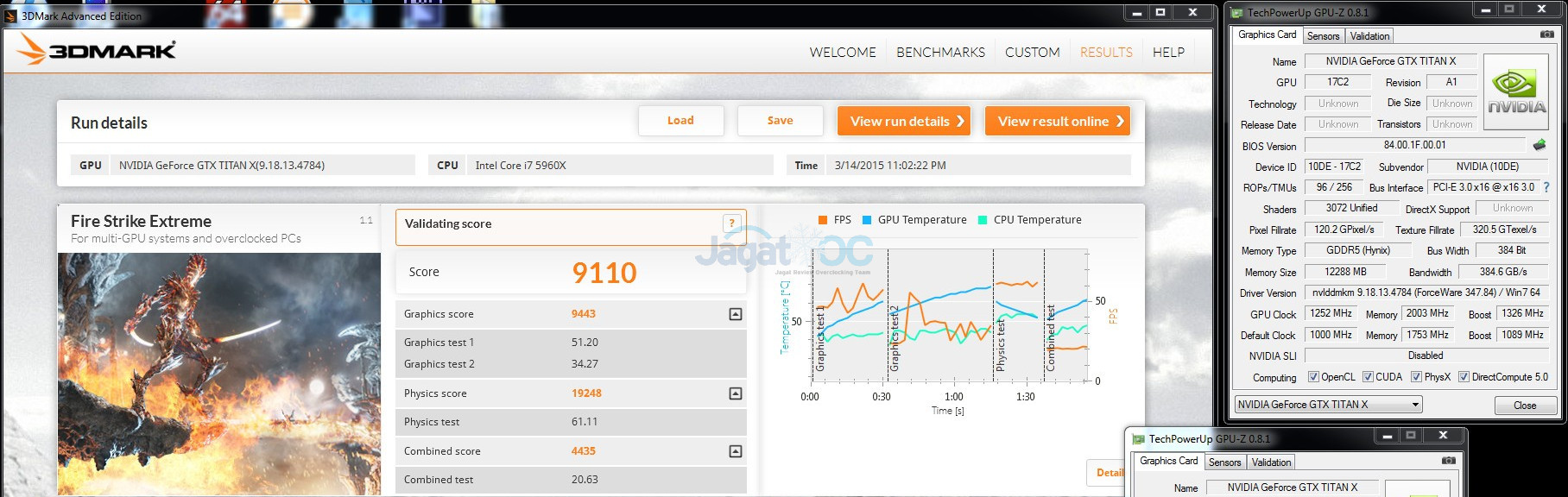Toggle the OpenCL checkbox
The height and width of the screenshot is (497, 1568).
tap(1313, 377)
